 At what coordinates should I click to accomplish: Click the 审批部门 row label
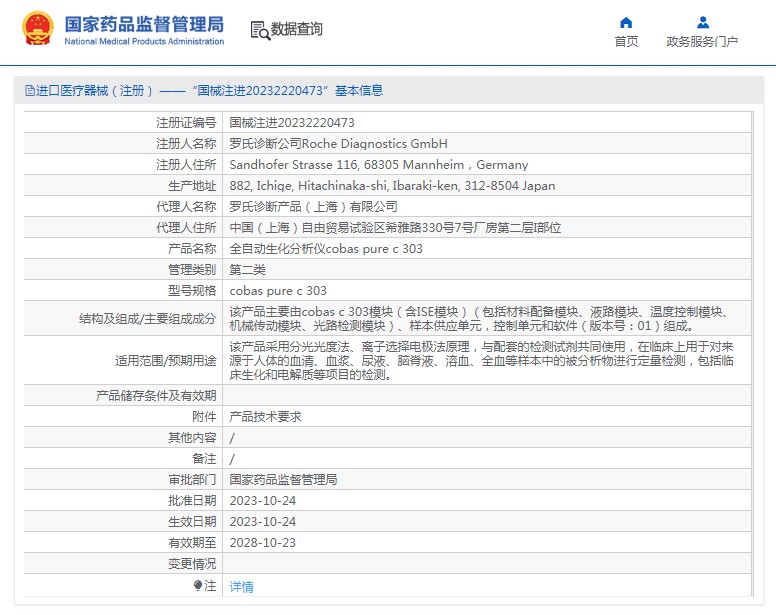click(192, 479)
